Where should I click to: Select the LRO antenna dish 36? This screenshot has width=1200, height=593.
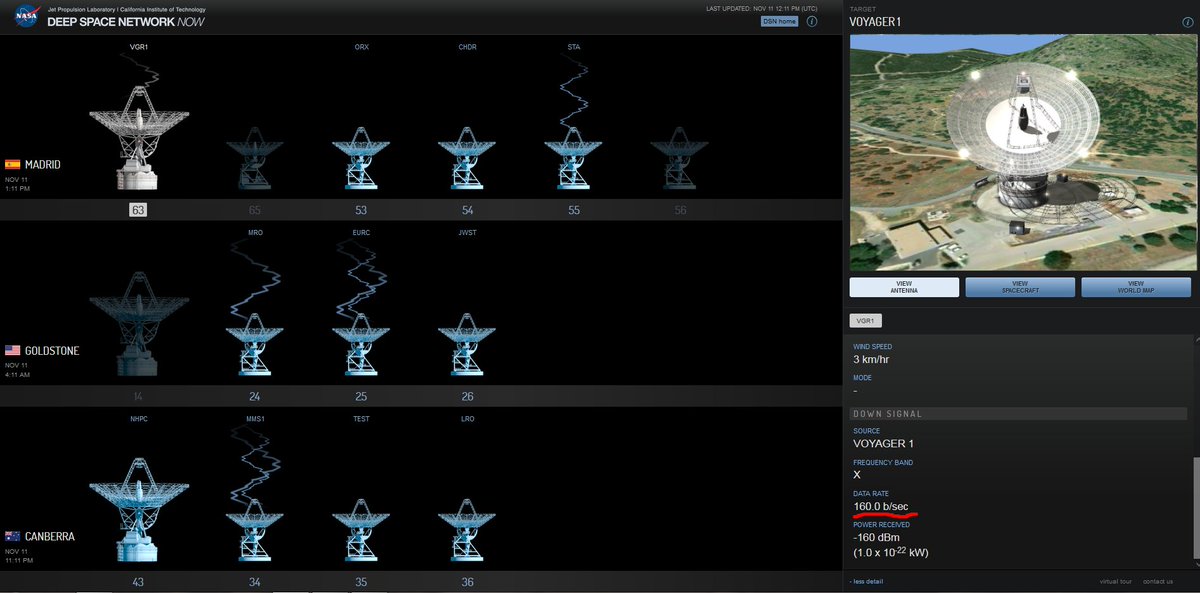467,531
